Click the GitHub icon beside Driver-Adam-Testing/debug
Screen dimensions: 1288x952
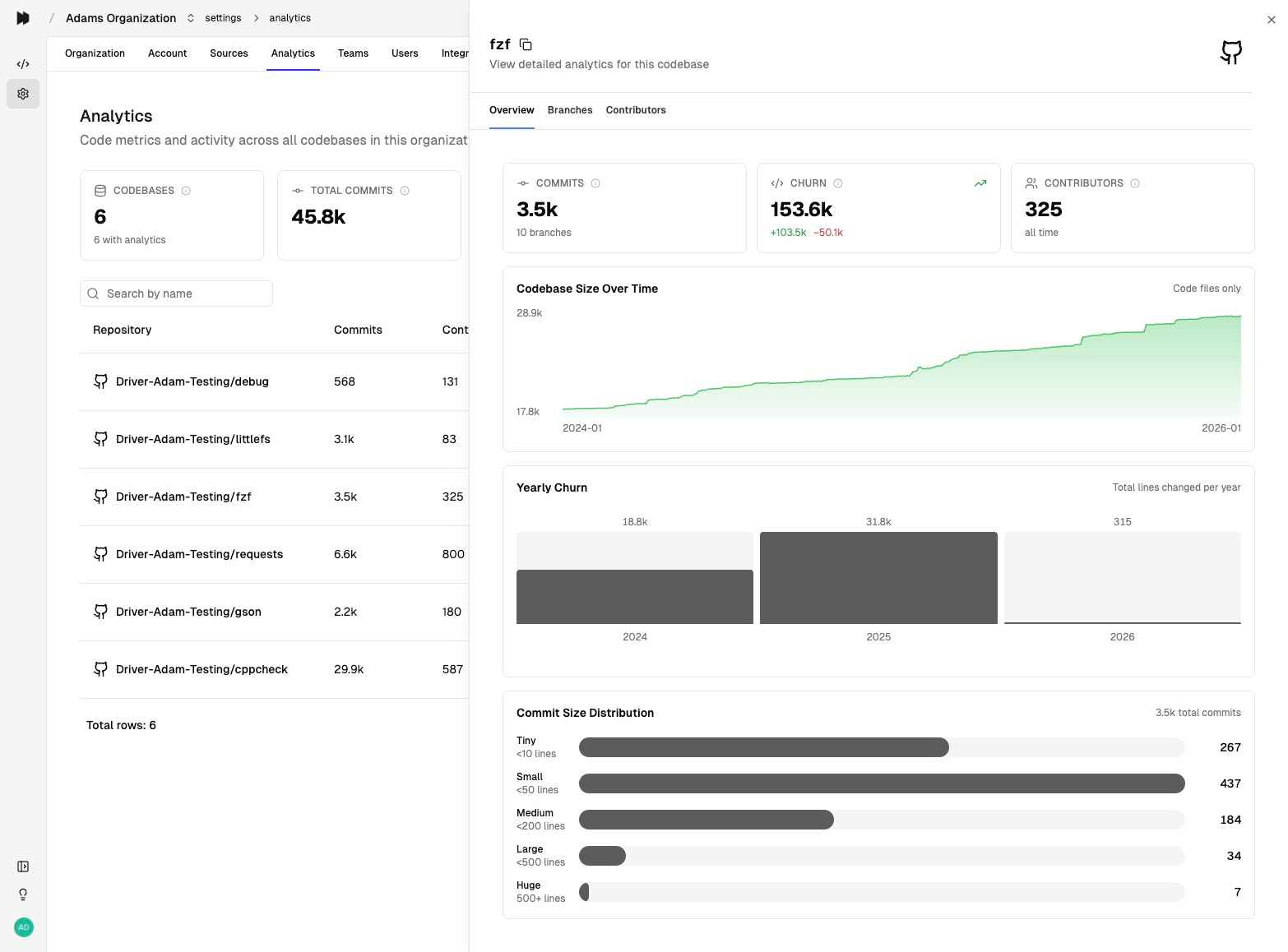tap(100, 381)
